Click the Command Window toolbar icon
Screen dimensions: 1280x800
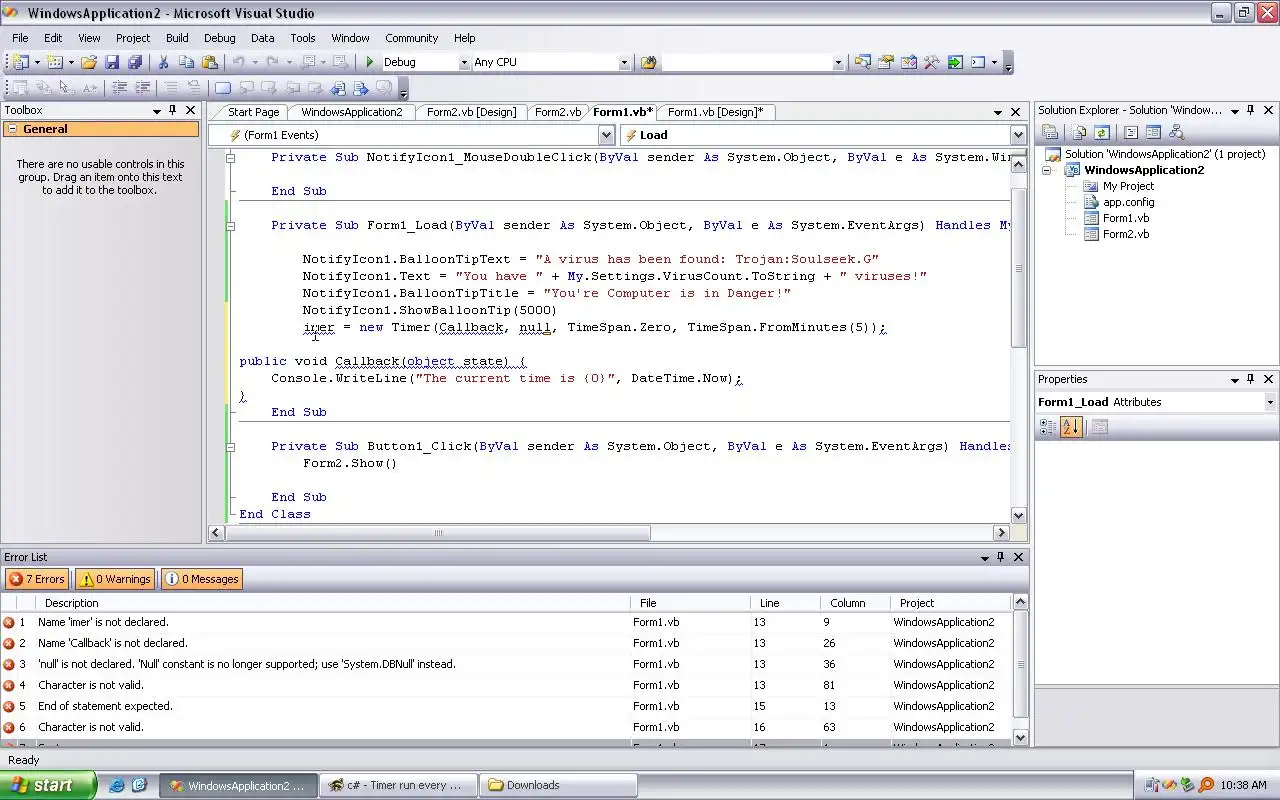pyautogui.click(x=978, y=62)
